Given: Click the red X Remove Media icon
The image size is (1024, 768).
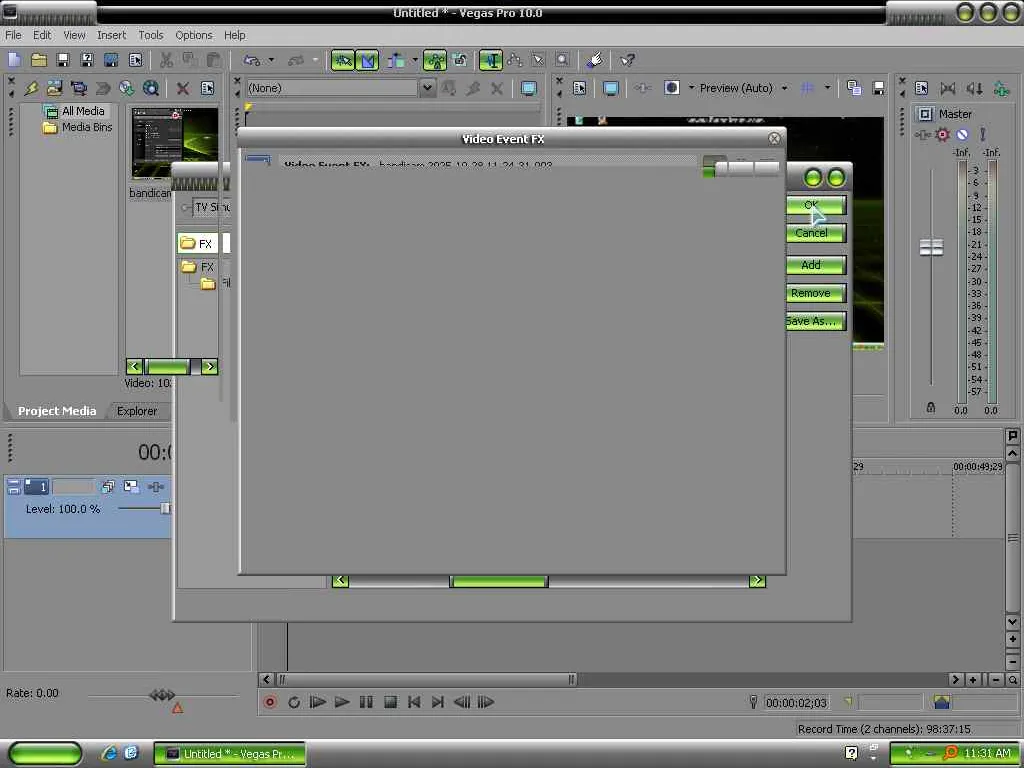Looking at the screenshot, I should click(183, 88).
